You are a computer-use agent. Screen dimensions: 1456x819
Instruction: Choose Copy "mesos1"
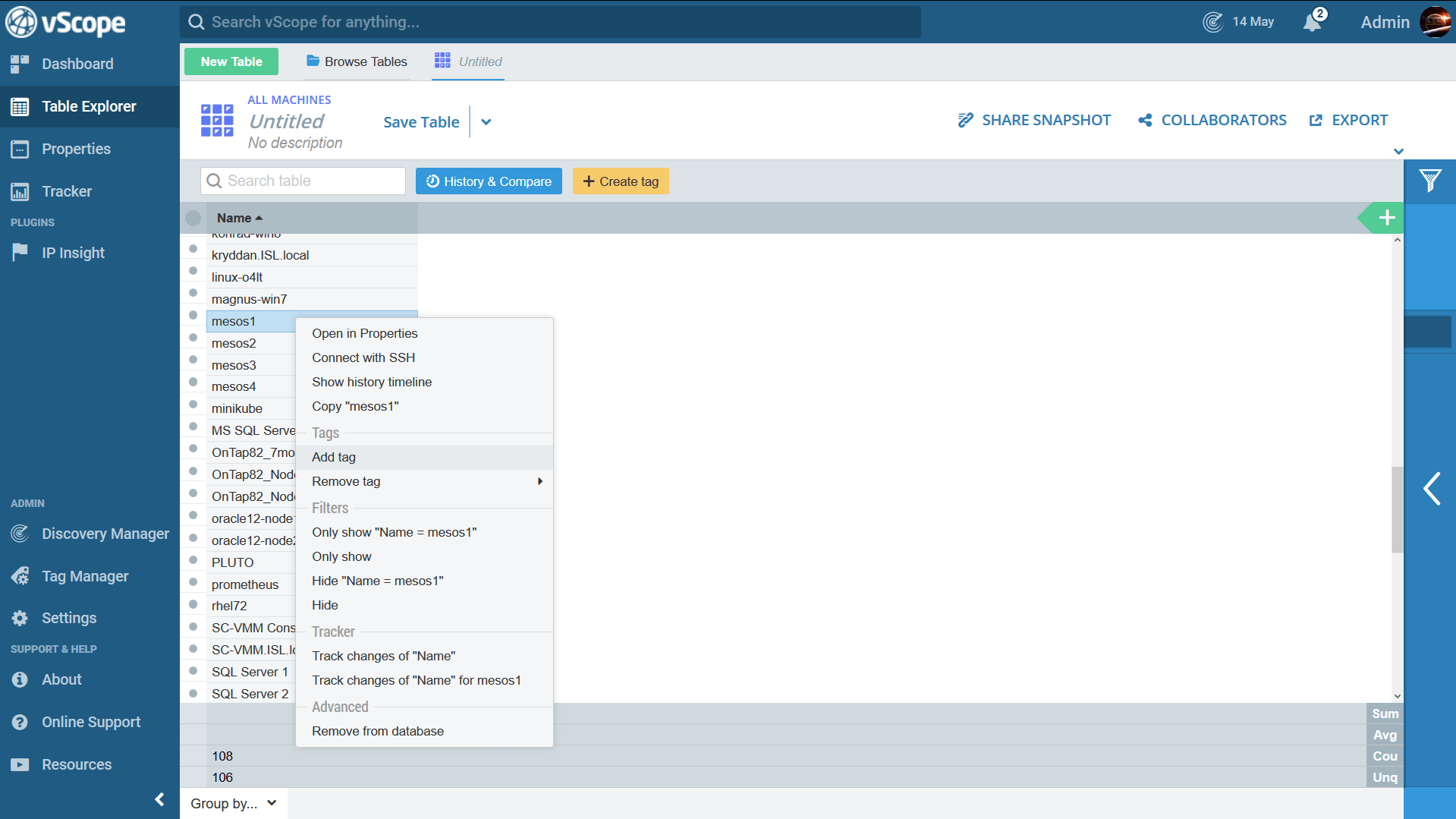(x=424, y=406)
